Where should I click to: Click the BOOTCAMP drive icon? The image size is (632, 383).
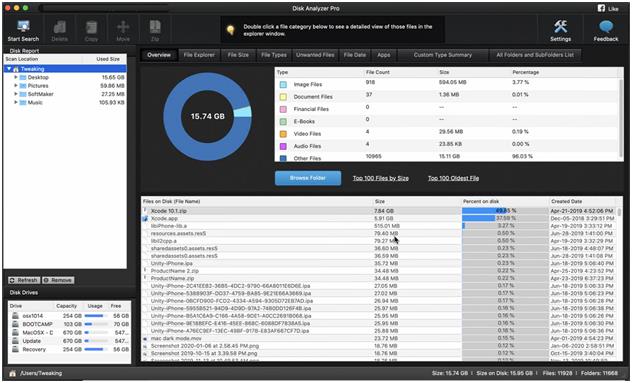tap(15, 324)
